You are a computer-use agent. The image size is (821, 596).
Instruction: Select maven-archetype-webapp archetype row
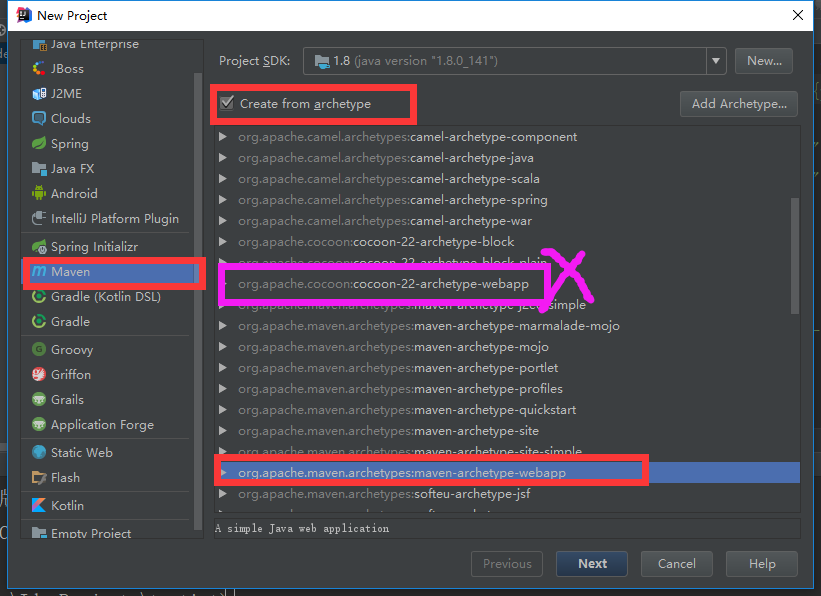pyautogui.click(x=507, y=472)
